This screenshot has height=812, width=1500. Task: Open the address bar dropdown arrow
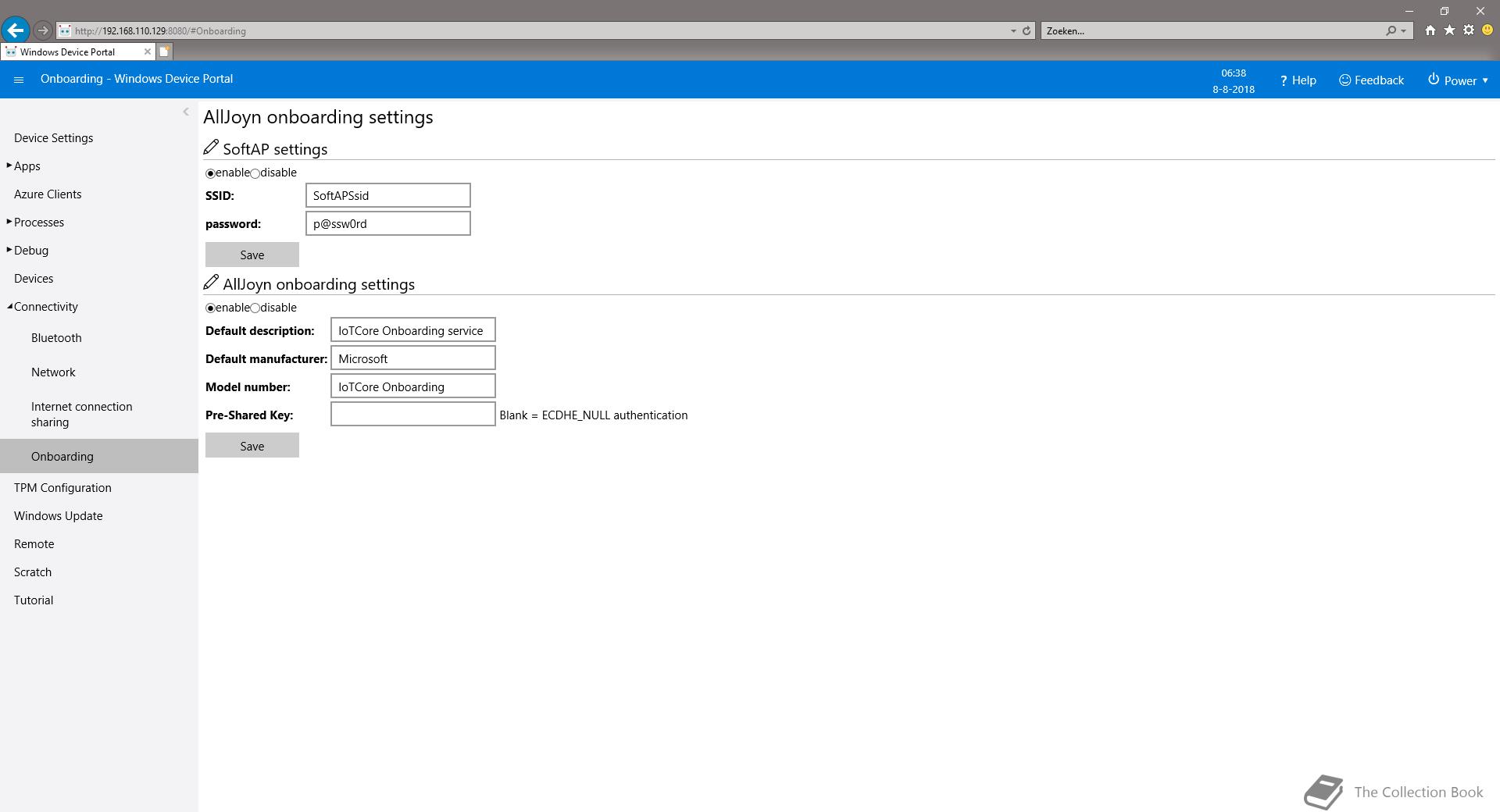tap(1013, 30)
